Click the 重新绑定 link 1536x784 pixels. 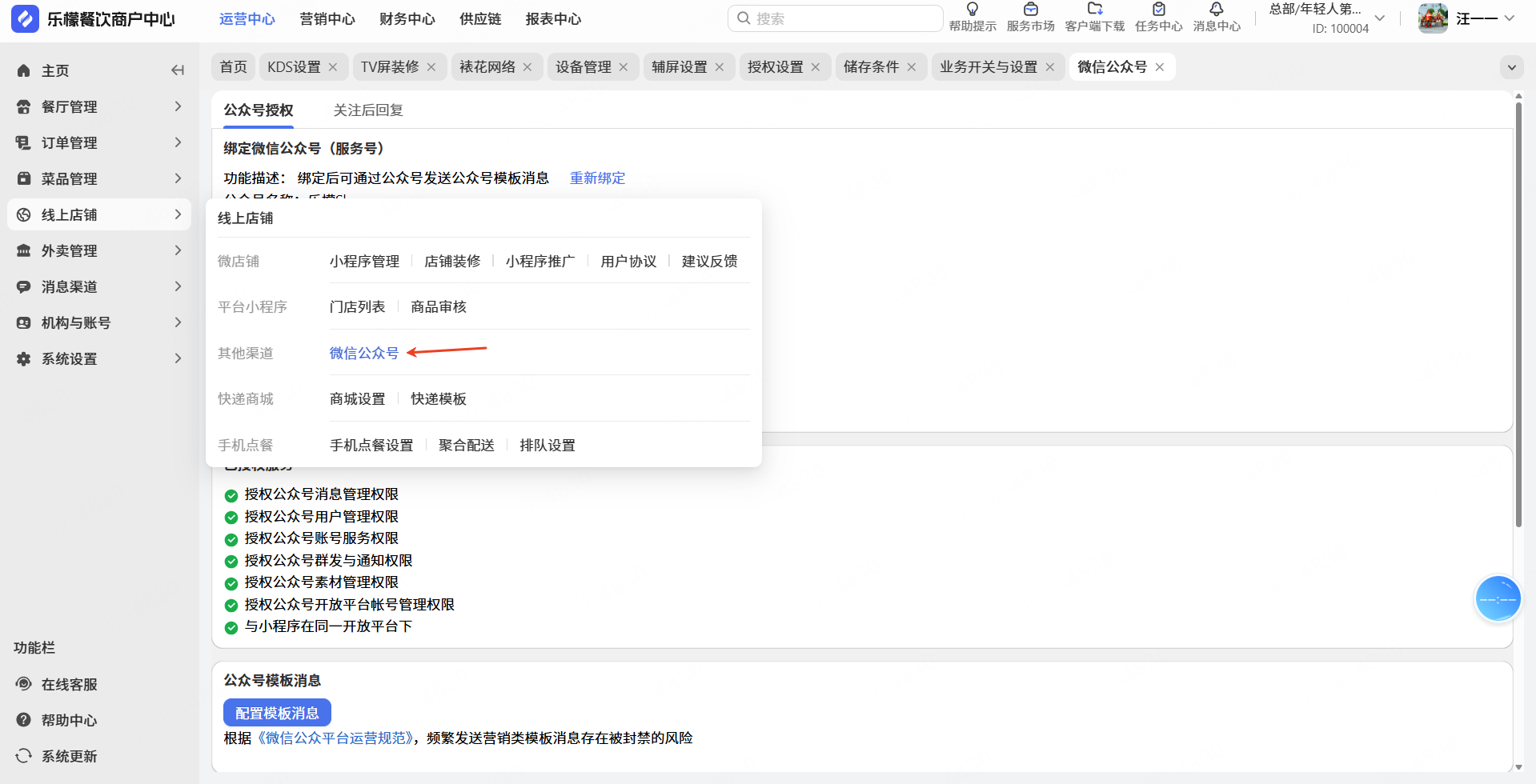[597, 178]
